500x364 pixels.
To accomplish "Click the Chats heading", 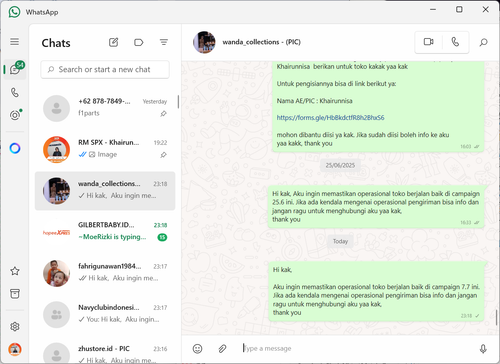I will tap(56, 43).
